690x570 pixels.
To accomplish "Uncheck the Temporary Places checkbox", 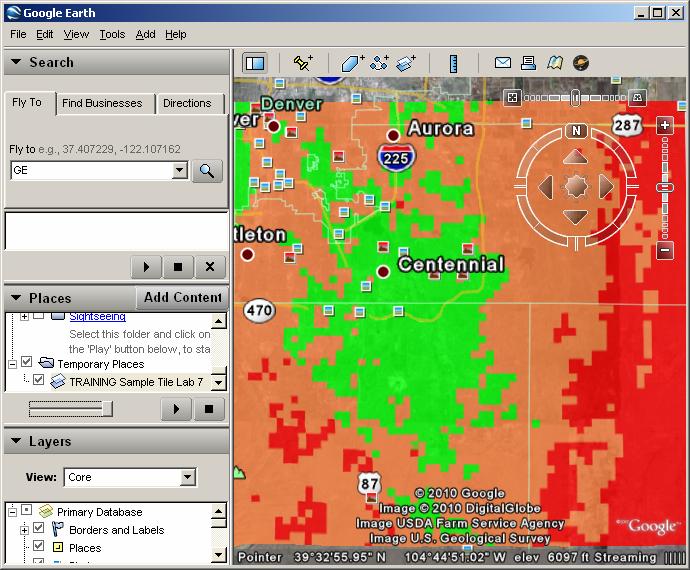I will tap(26, 362).
